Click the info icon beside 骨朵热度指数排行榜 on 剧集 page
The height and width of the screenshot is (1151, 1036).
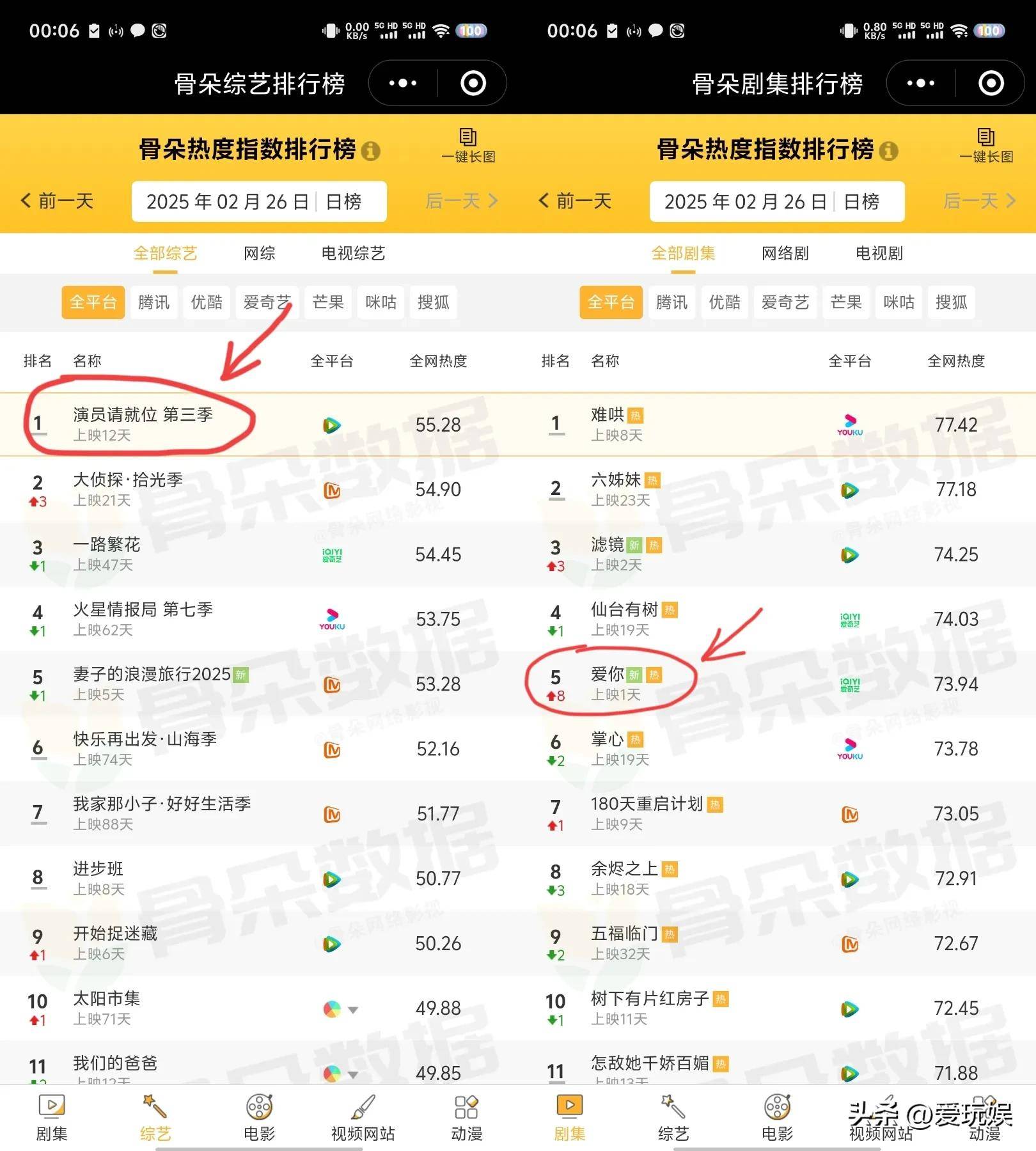[x=888, y=151]
